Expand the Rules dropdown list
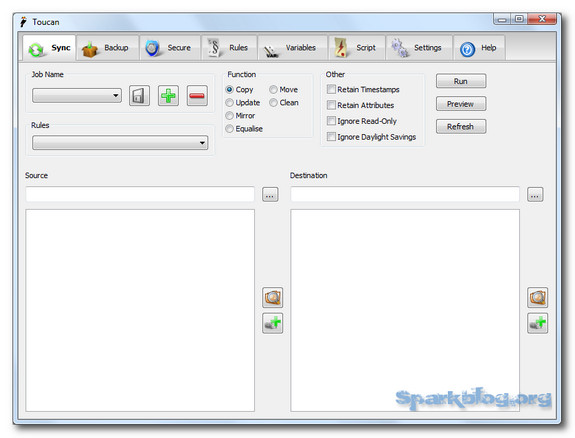The height and width of the screenshot is (438, 575). click(120, 143)
